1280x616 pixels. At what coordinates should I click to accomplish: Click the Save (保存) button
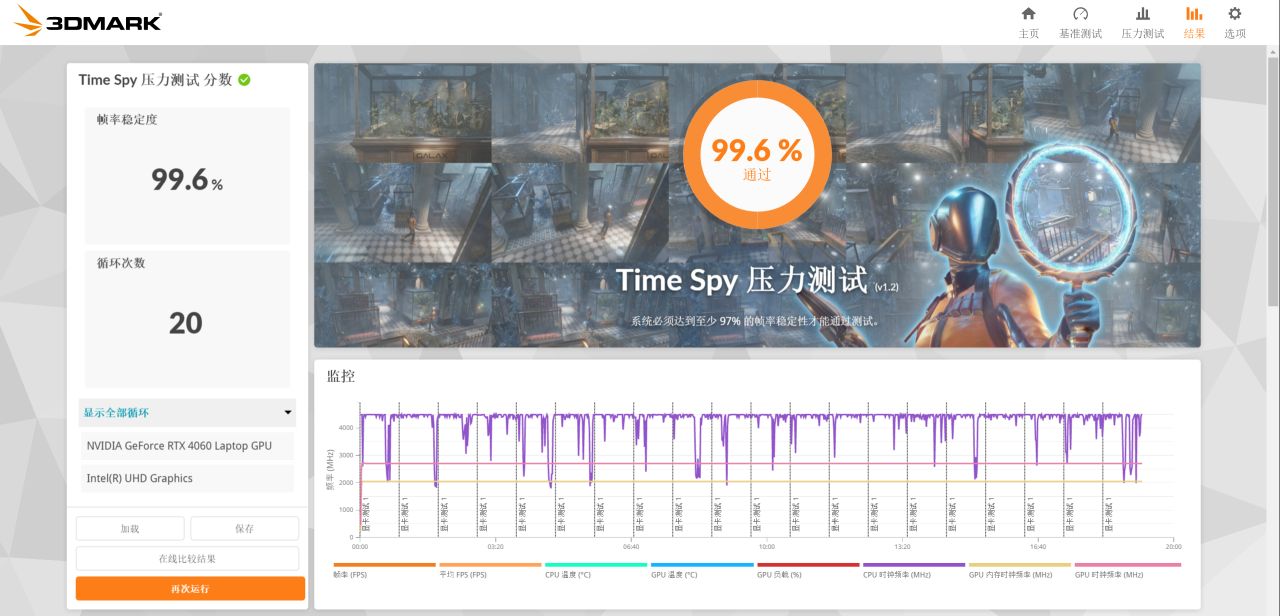[x=244, y=528]
